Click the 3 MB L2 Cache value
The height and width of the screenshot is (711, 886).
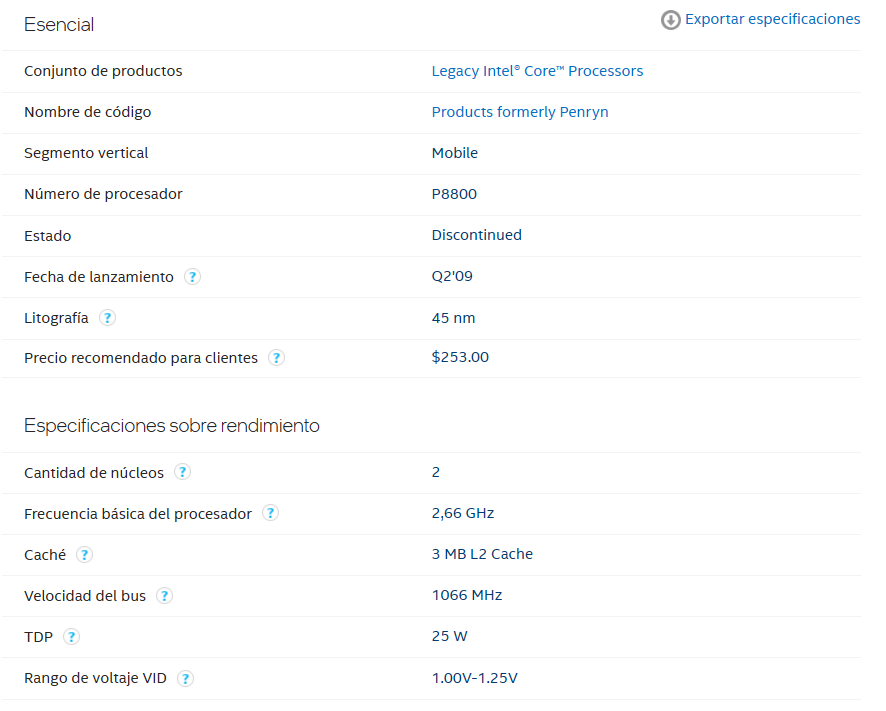pyautogui.click(x=482, y=554)
